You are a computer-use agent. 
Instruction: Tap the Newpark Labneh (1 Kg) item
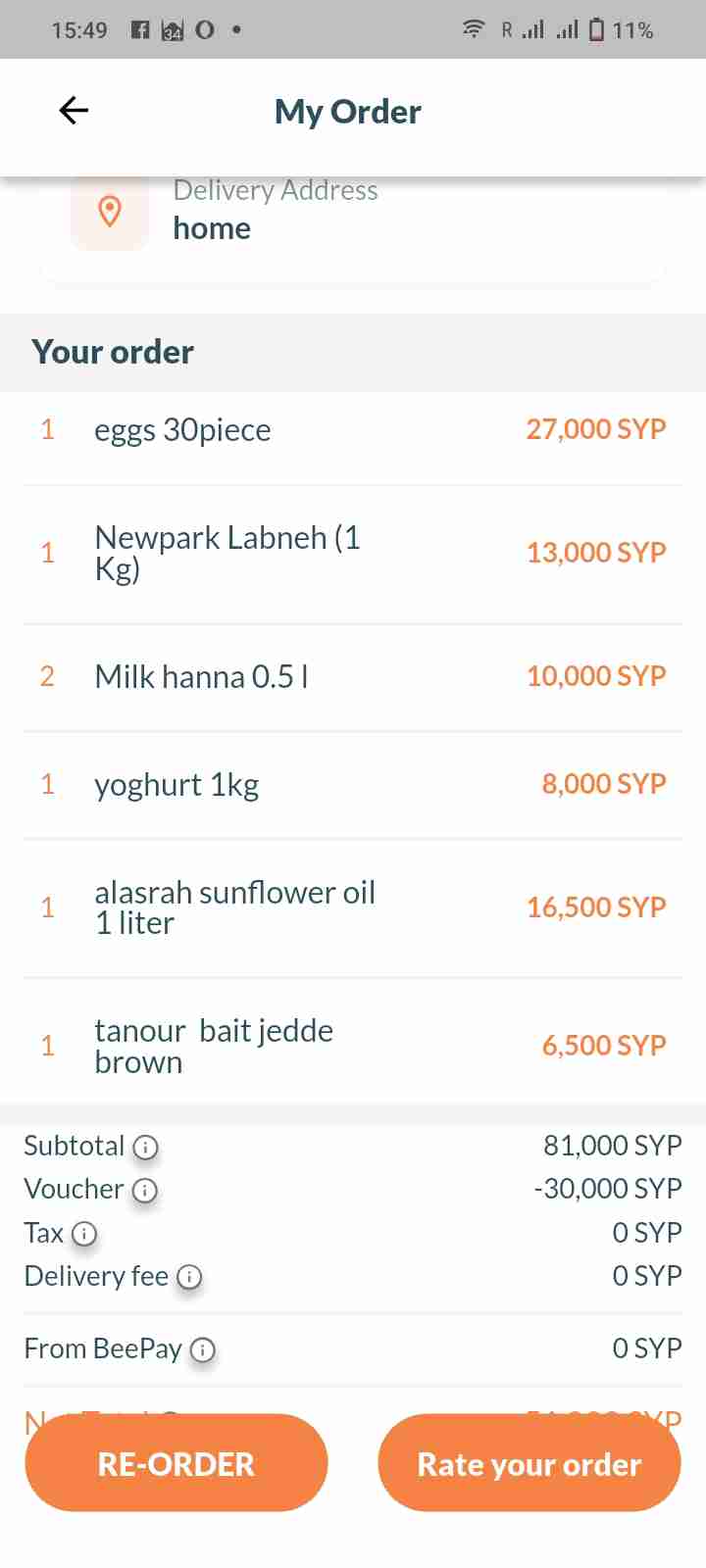pos(227,553)
